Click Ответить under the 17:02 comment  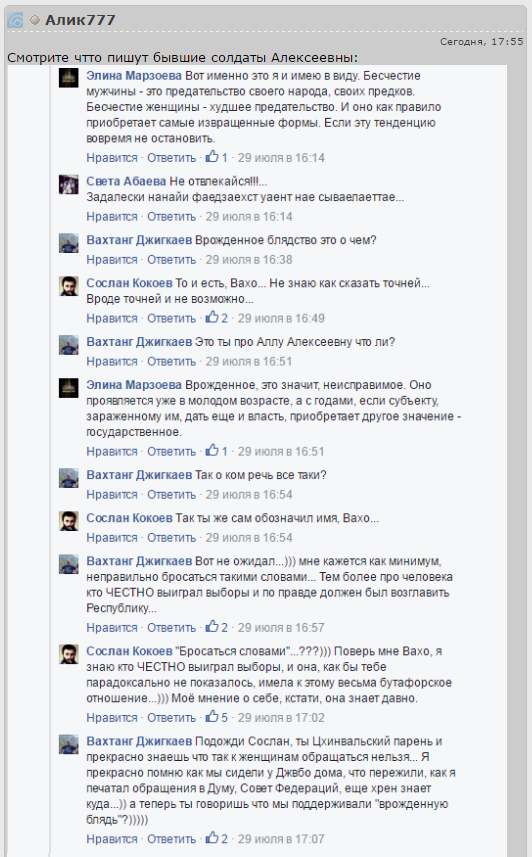point(171,718)
